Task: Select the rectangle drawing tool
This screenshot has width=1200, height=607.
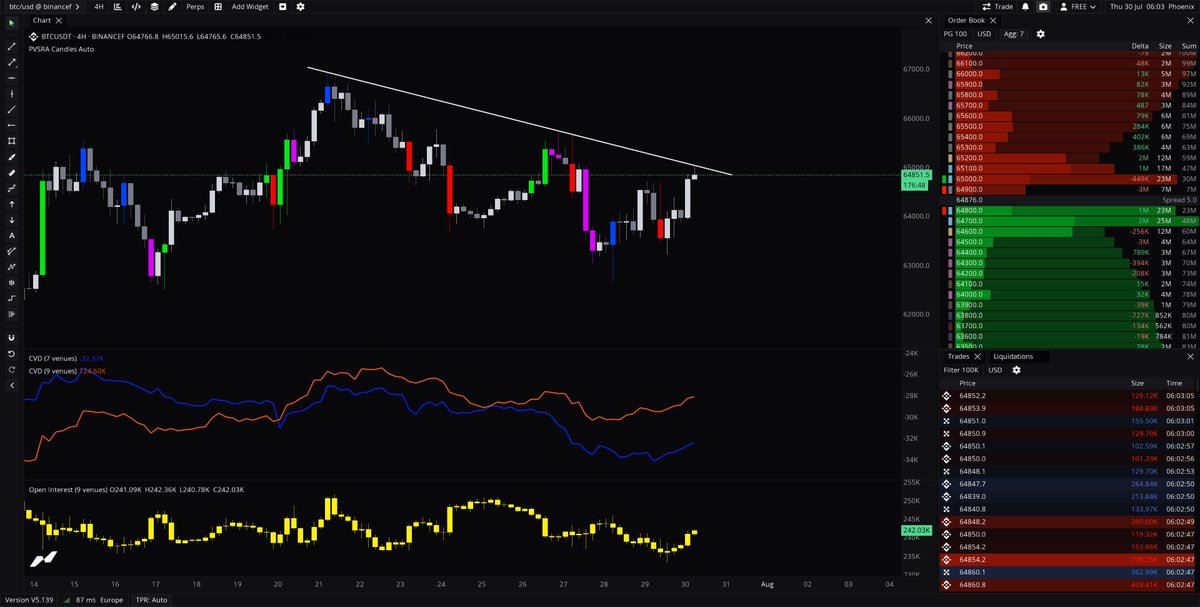Action: tap(11, 140)
